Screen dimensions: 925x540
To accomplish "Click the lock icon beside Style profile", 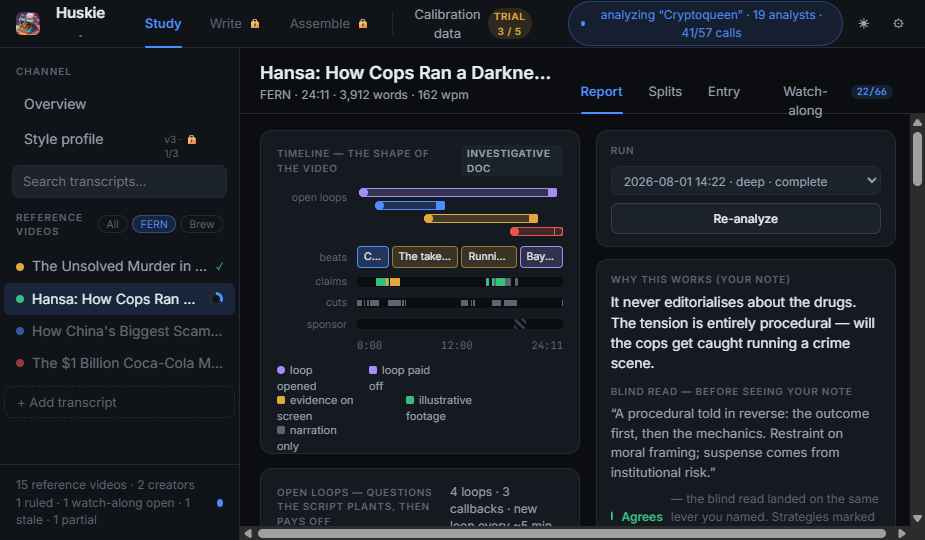I will pos(192,139).
